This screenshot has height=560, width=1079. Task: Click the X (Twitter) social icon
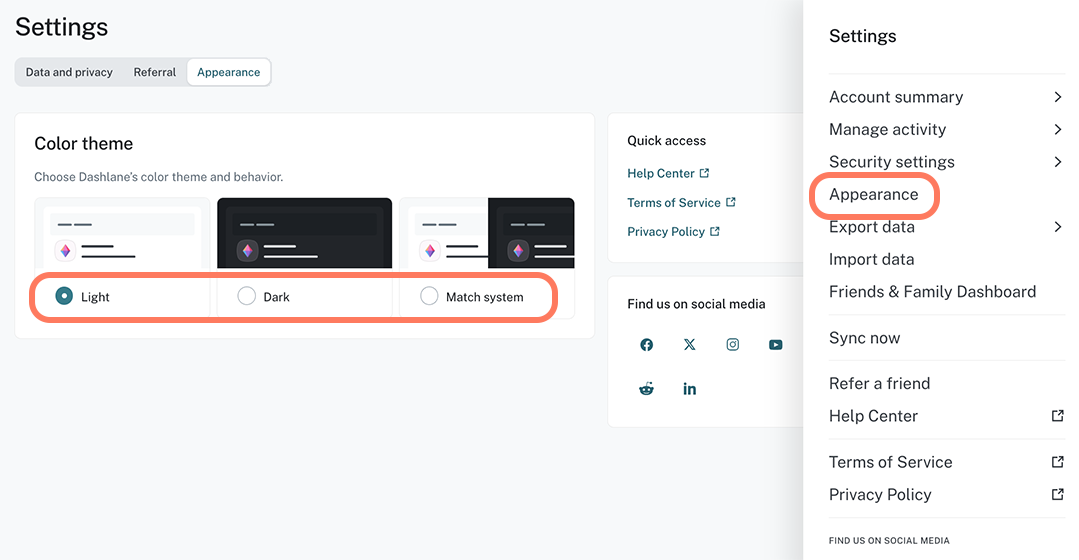pyautogui.click(x=689, y=345)
